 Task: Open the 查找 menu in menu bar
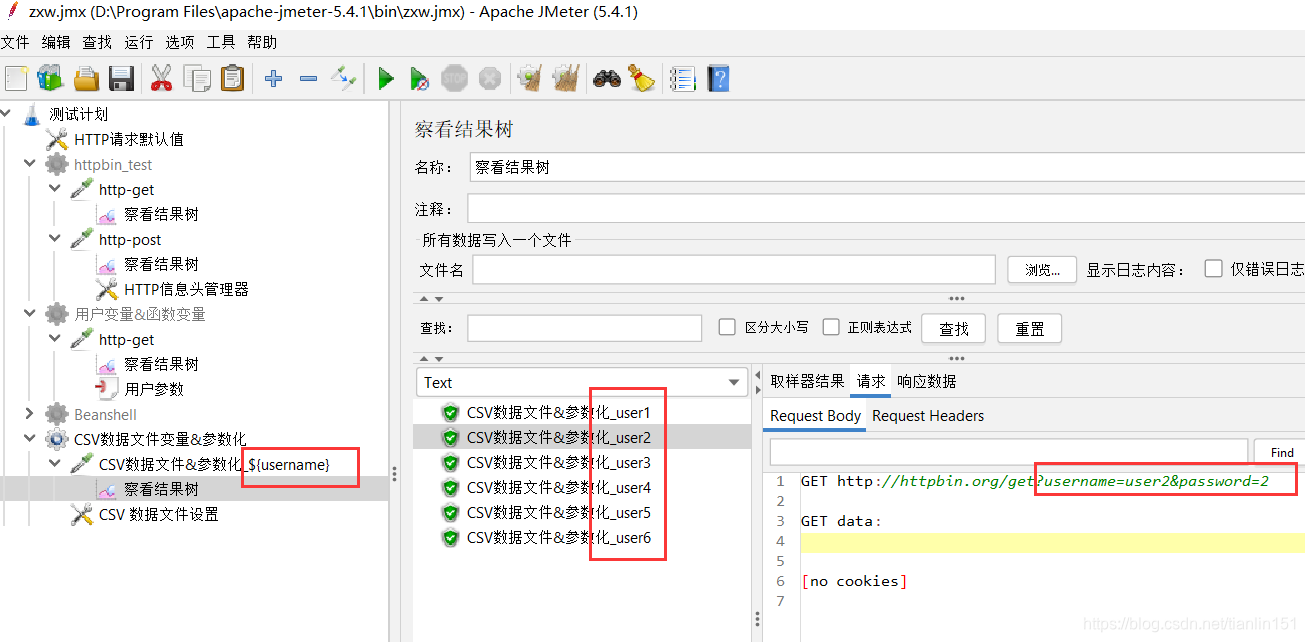coord(97,42)
